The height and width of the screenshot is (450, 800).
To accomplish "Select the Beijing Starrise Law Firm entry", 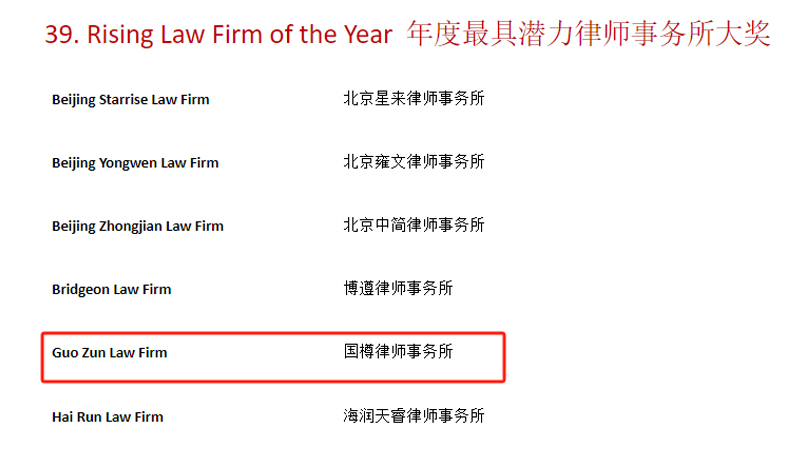I will click(131, 100).
